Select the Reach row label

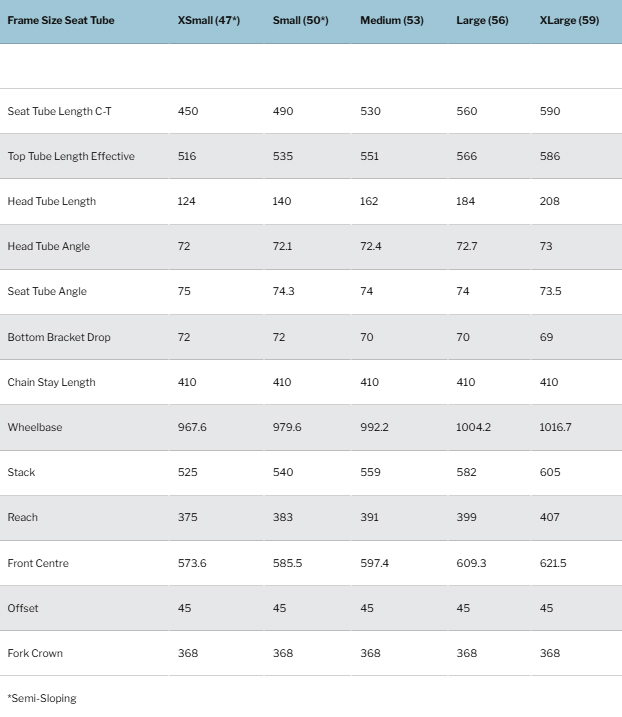[x=23, y=517]
